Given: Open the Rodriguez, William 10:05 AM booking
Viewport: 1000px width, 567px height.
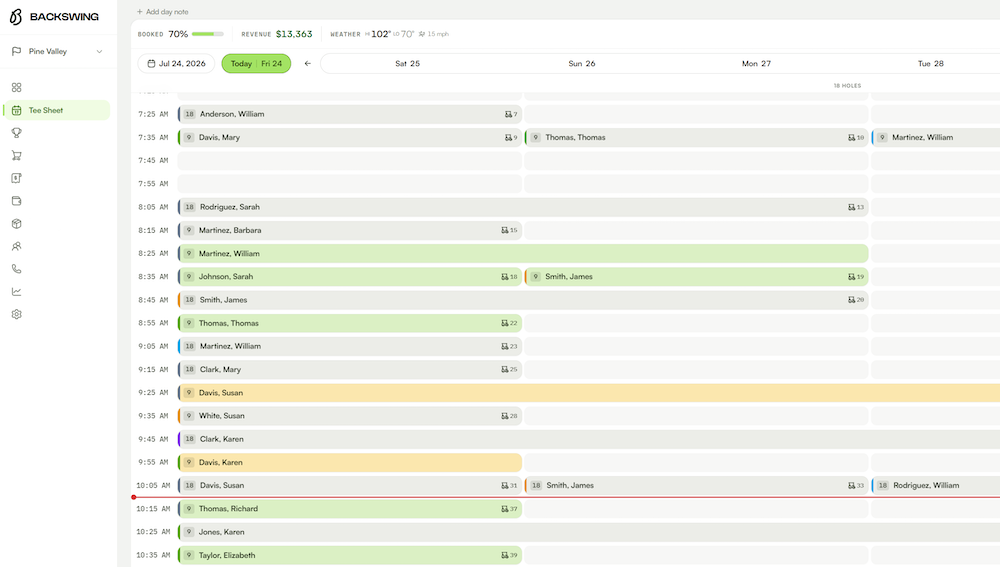Looking at the screenshot, I should point(936,485).
